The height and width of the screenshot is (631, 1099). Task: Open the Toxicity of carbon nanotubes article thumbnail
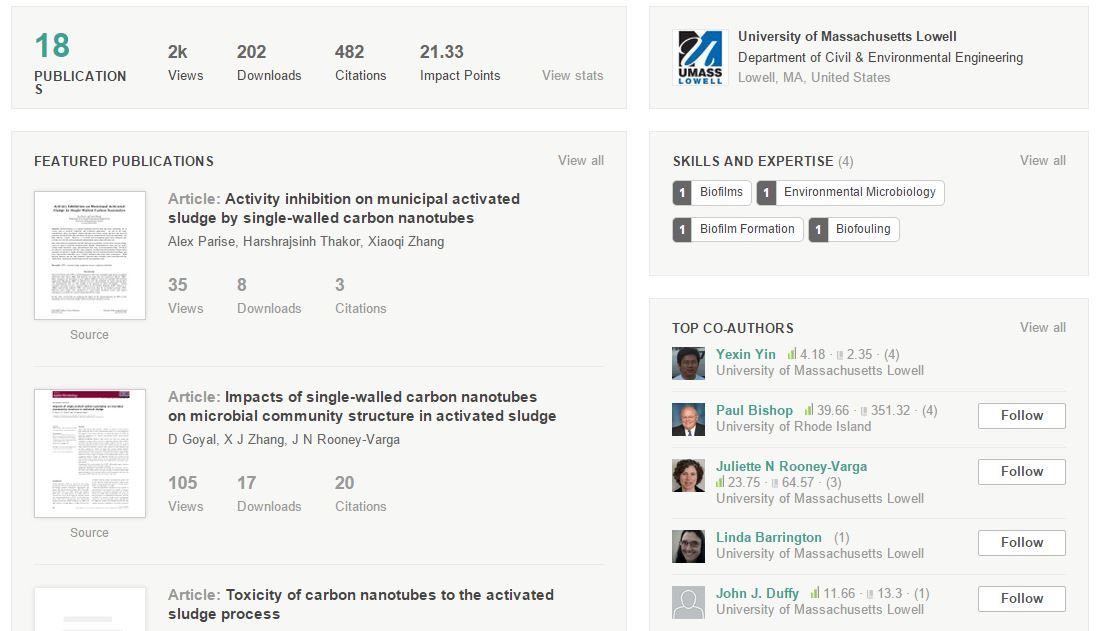tap(90, 609)
